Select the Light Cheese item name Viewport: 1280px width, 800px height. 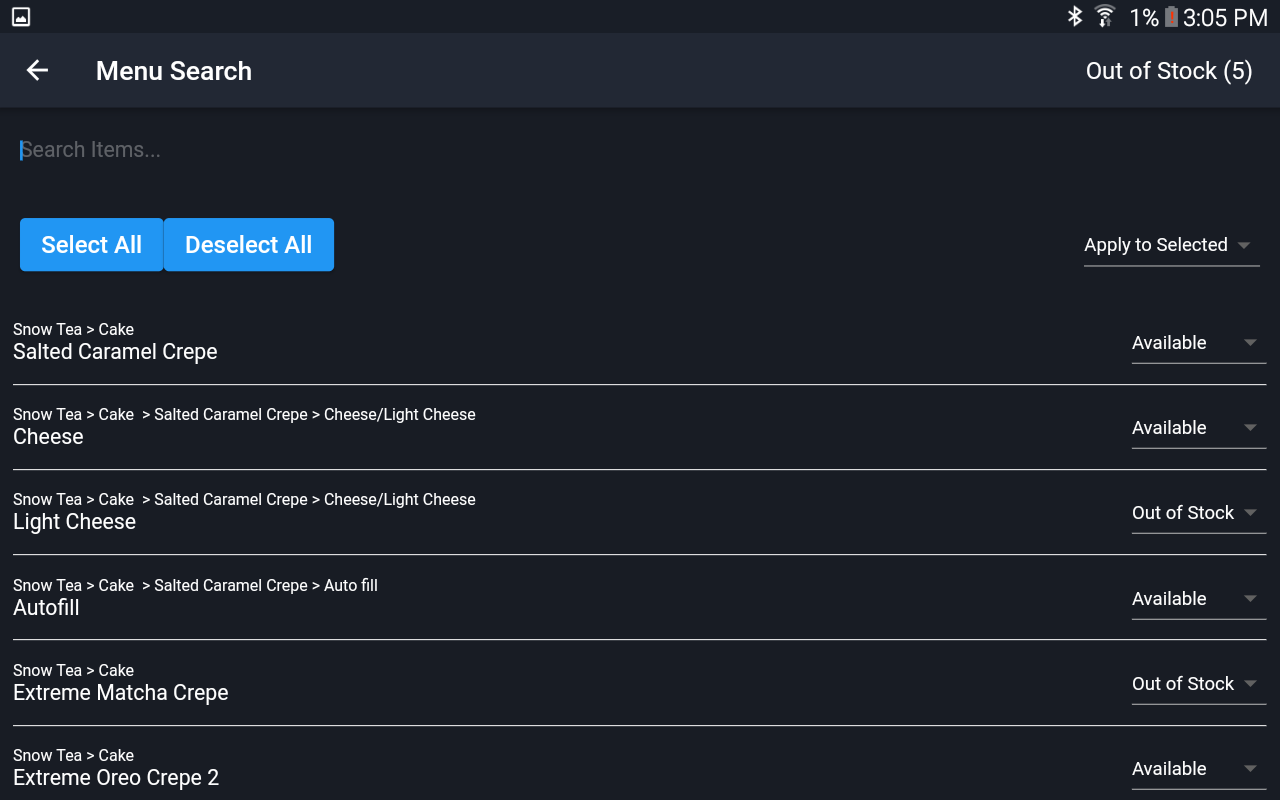74,522
